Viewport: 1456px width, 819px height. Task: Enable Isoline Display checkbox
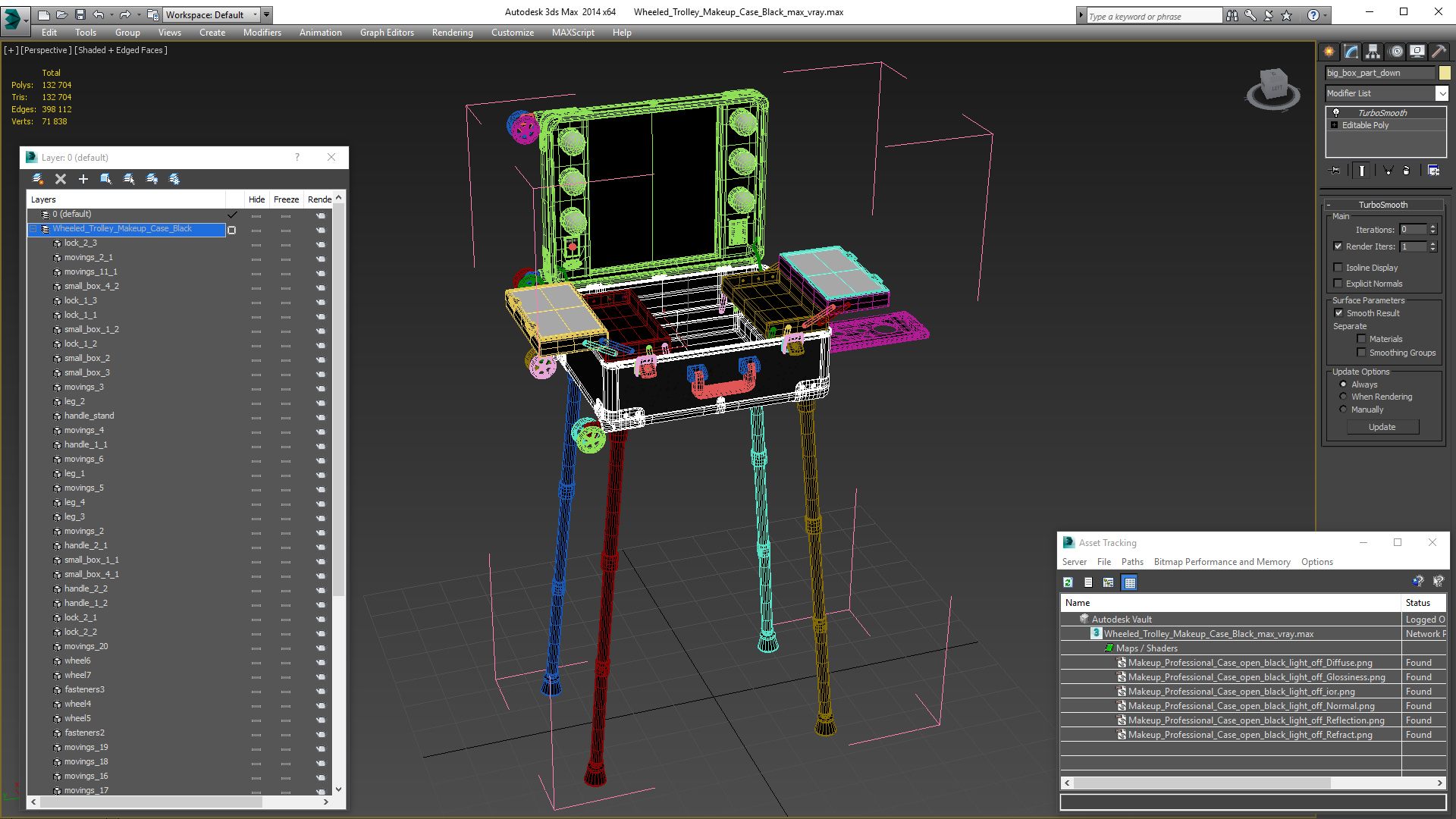(x=1338, y=268)
